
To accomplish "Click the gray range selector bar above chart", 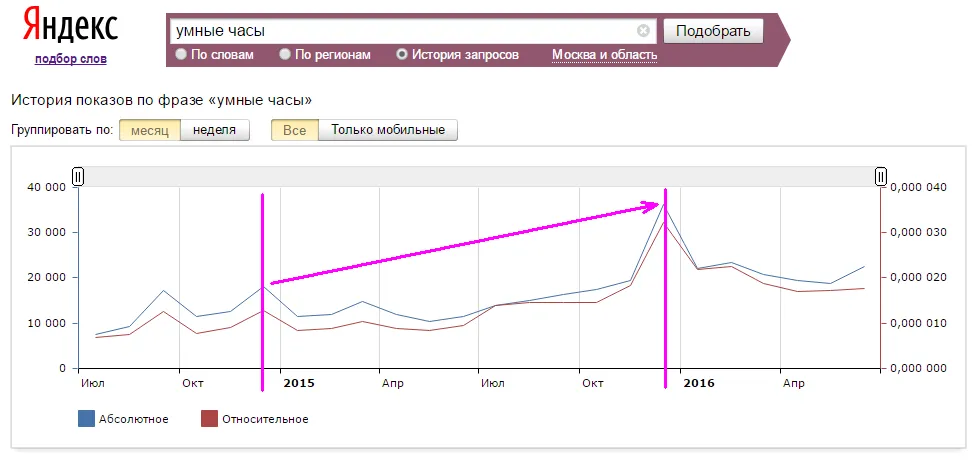I will click(x=480, y=177).
